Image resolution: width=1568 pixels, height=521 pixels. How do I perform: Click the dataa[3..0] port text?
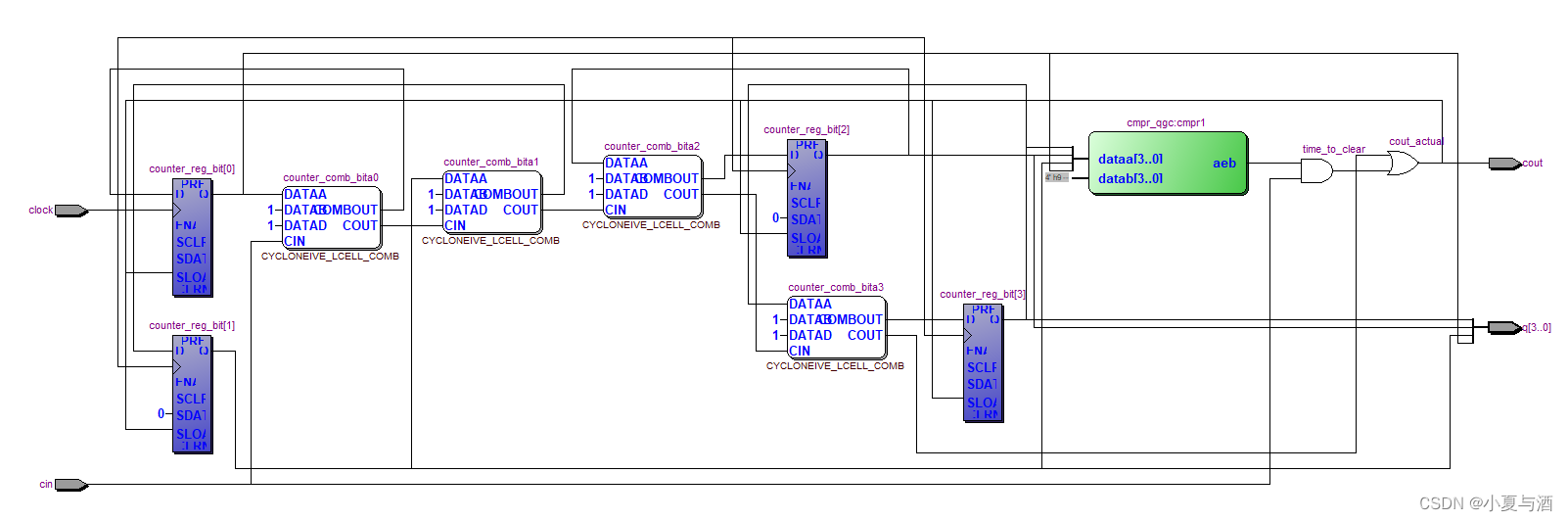pos(1130,159)
